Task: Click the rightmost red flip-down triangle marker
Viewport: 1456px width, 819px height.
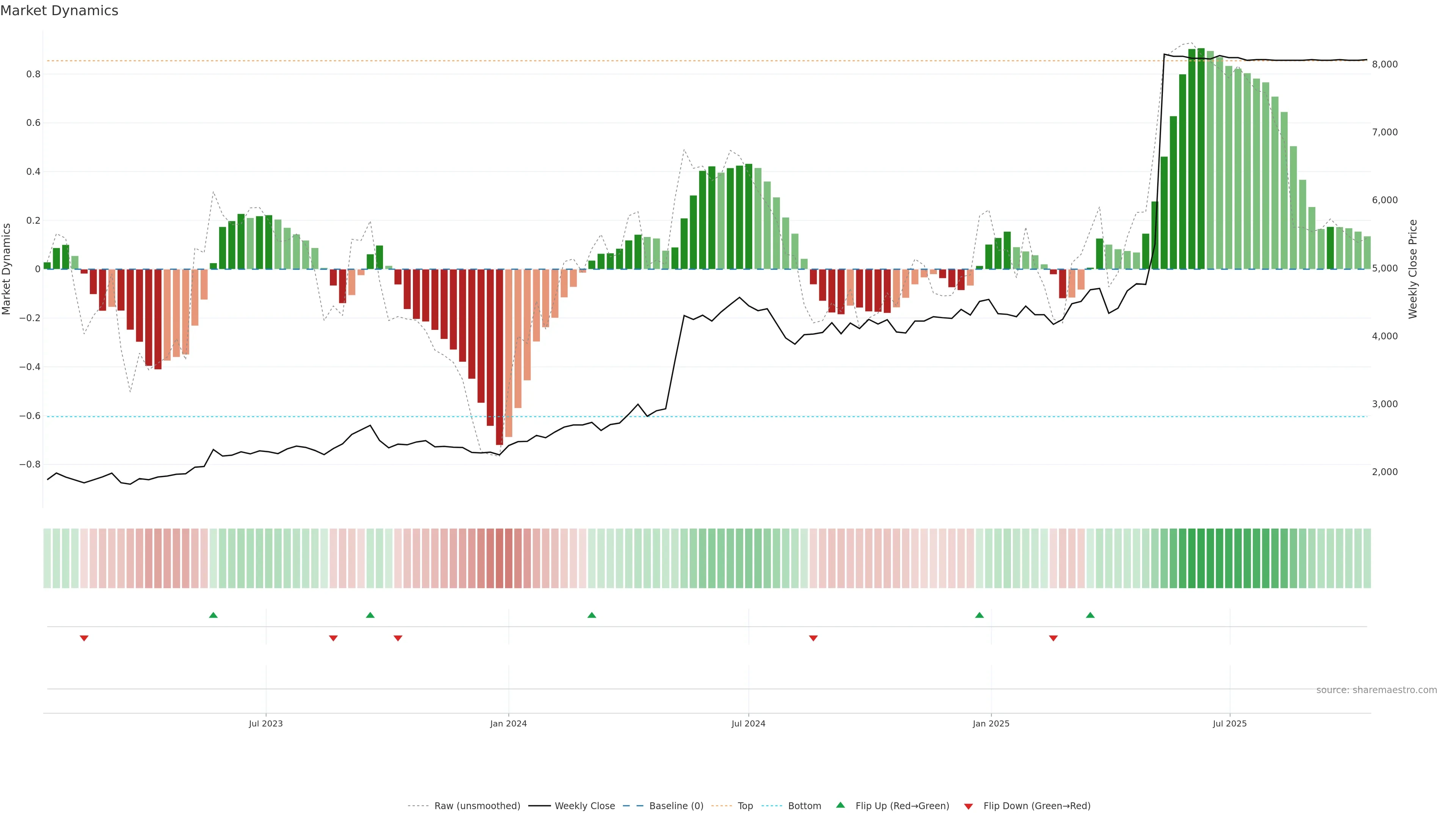Action: point(1053,638)
